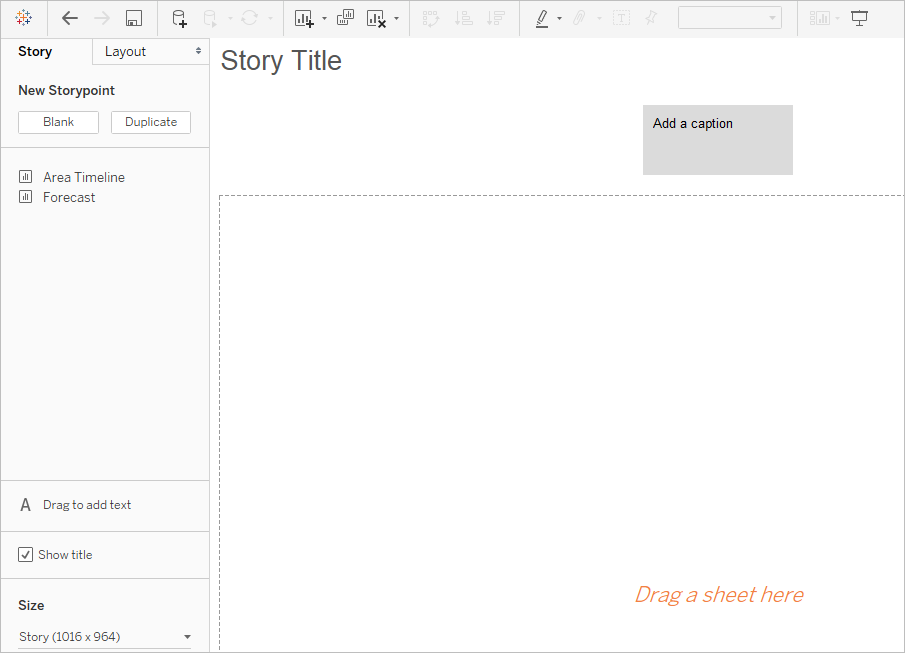
Task: Open the Show Me cards dropdown arrow
Action: [837, 18]
